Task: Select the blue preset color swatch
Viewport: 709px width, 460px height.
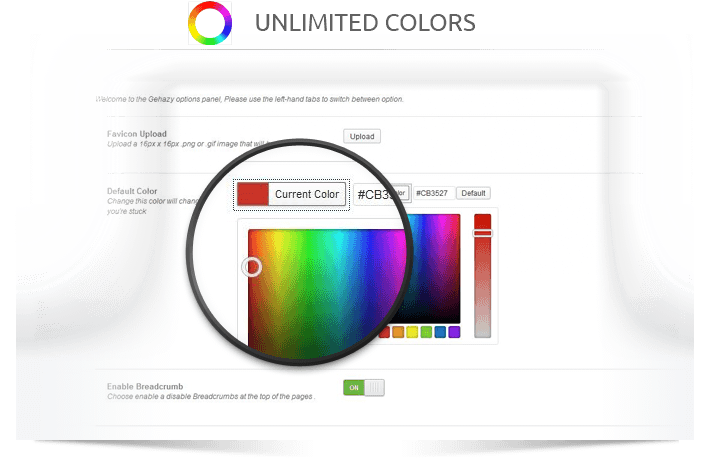Action: click(440, 331)
